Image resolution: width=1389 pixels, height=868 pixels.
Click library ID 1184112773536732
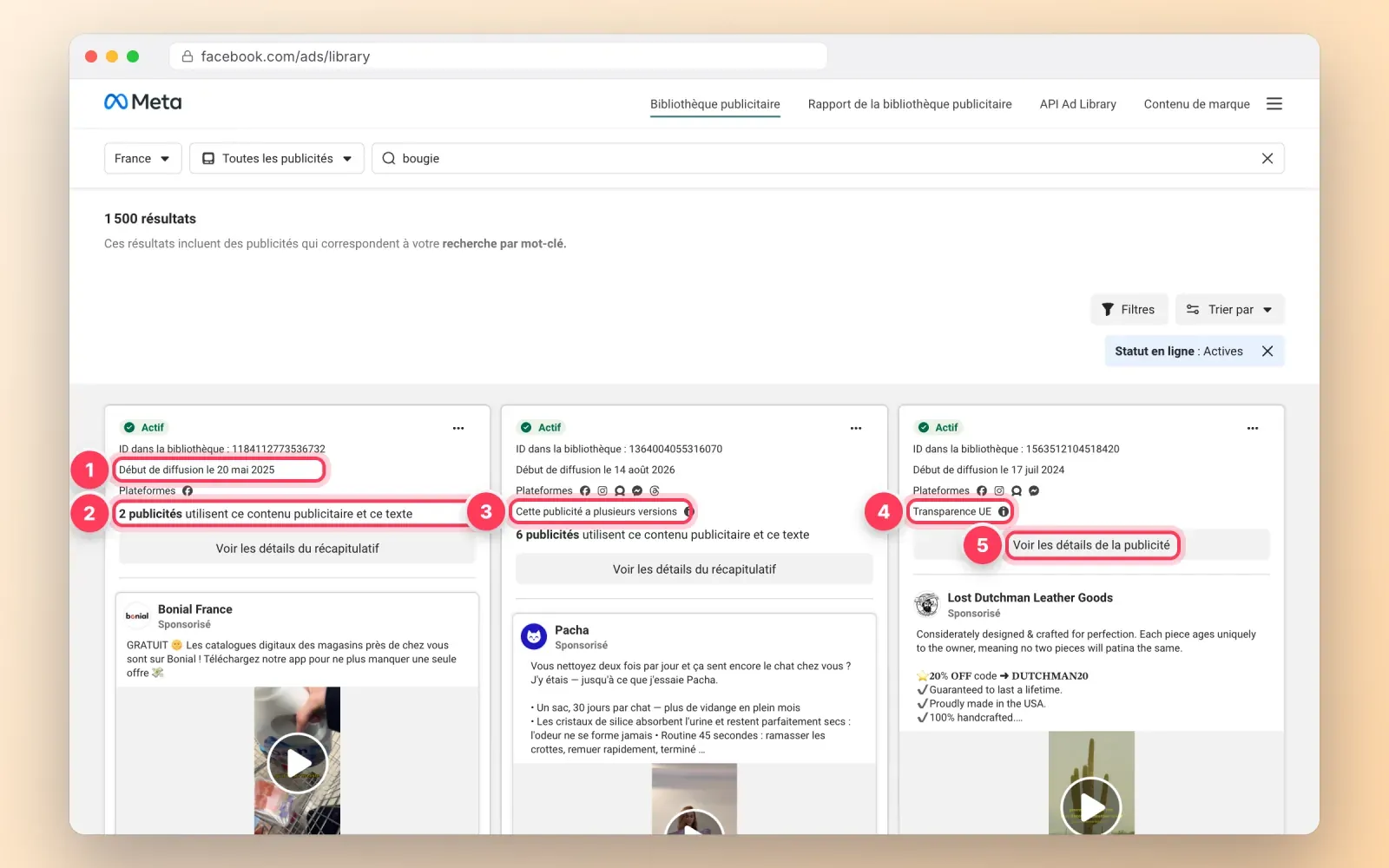[221, 449]
